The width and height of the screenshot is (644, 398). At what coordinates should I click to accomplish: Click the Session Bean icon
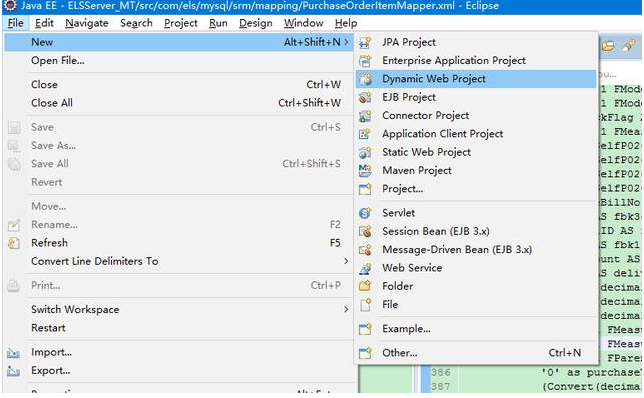click(x=365, y=231)
